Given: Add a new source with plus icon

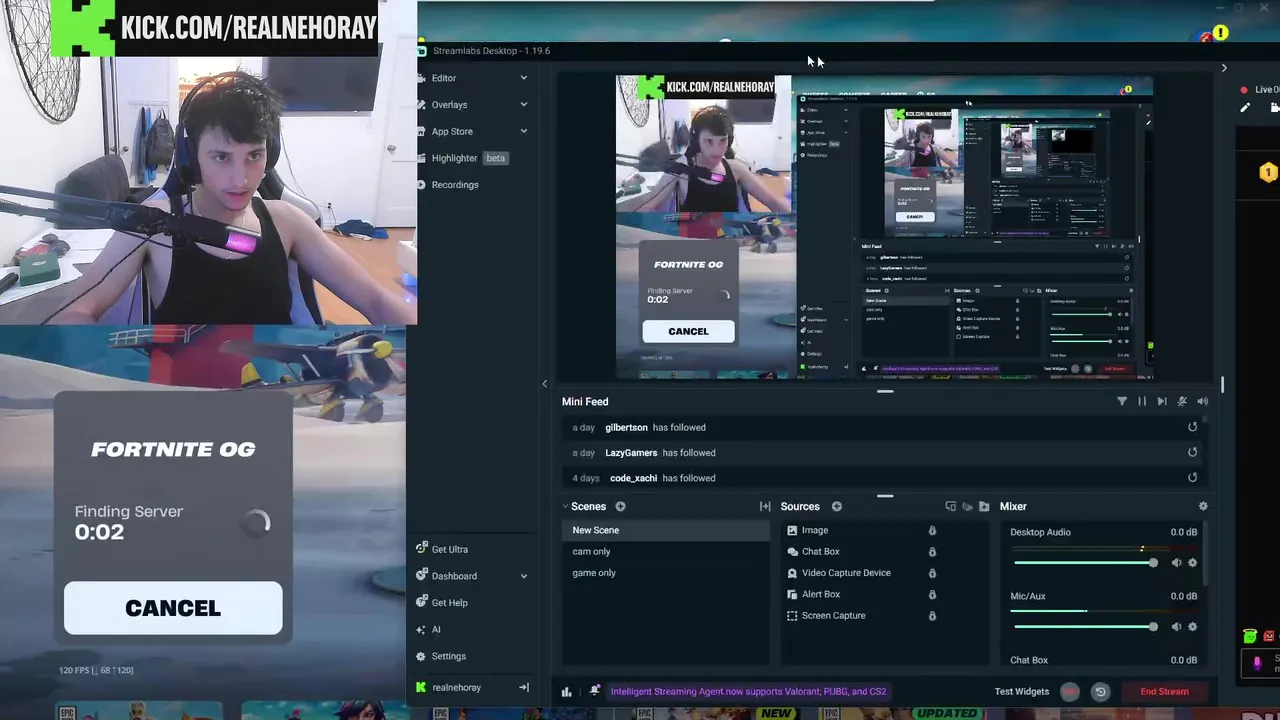Looking at the screenshot, I should pyautogui.click(x=837, y=507).
